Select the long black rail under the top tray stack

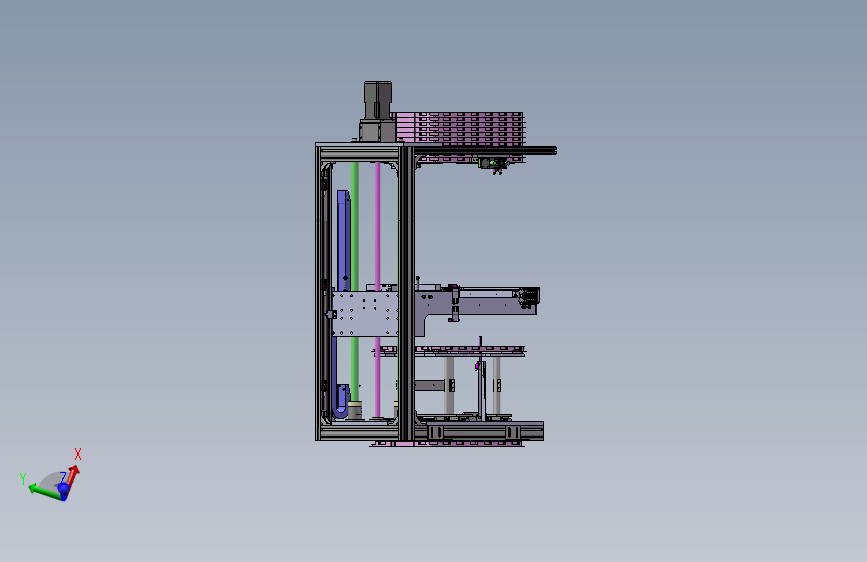[x=485, y=150]
